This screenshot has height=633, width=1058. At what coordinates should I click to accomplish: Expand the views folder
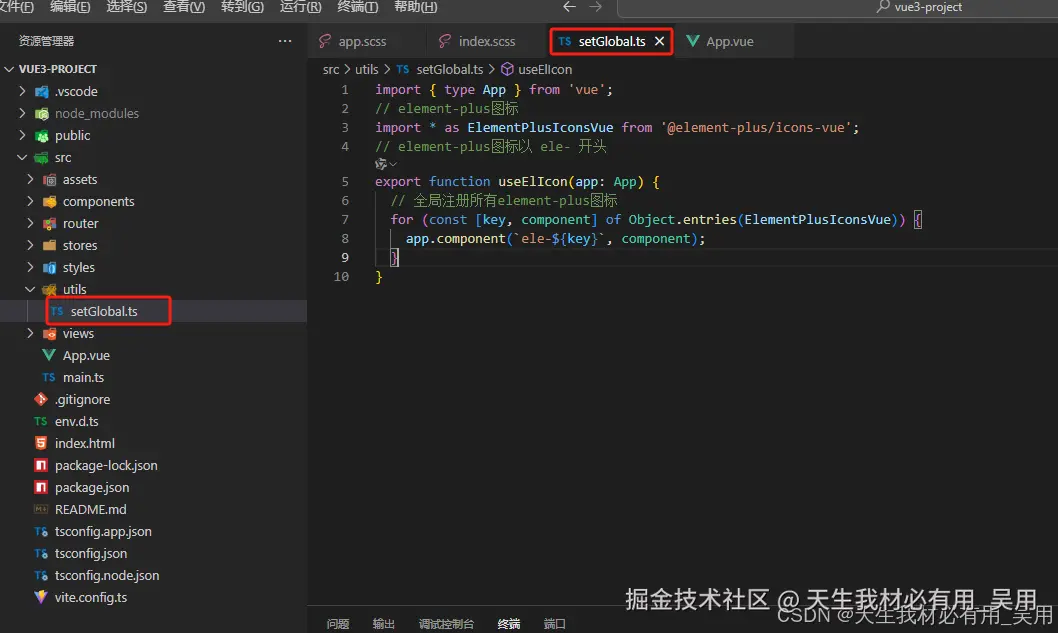30,333
